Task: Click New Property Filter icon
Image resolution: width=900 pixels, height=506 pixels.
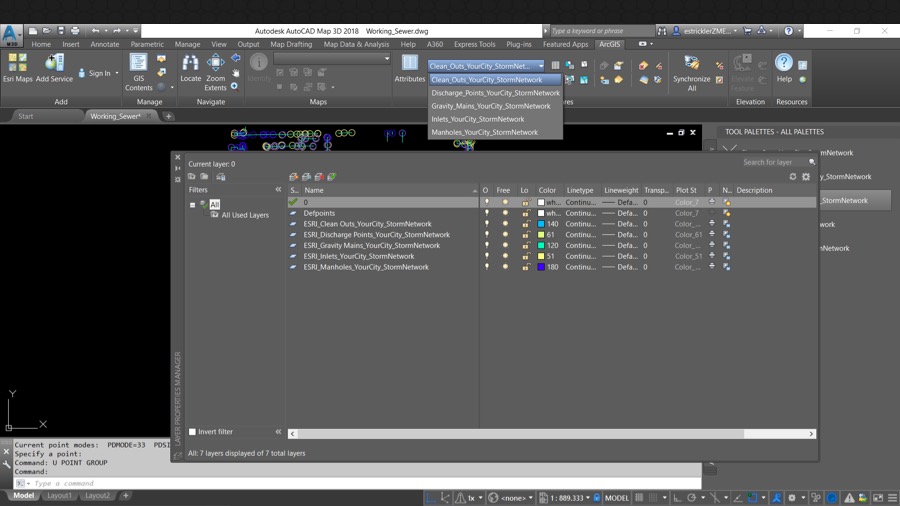Action: [x=192, y=177]
